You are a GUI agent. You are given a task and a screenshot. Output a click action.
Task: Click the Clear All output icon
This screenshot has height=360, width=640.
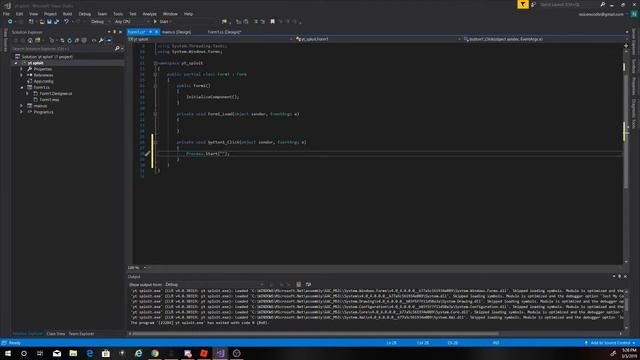click(299, 284)
